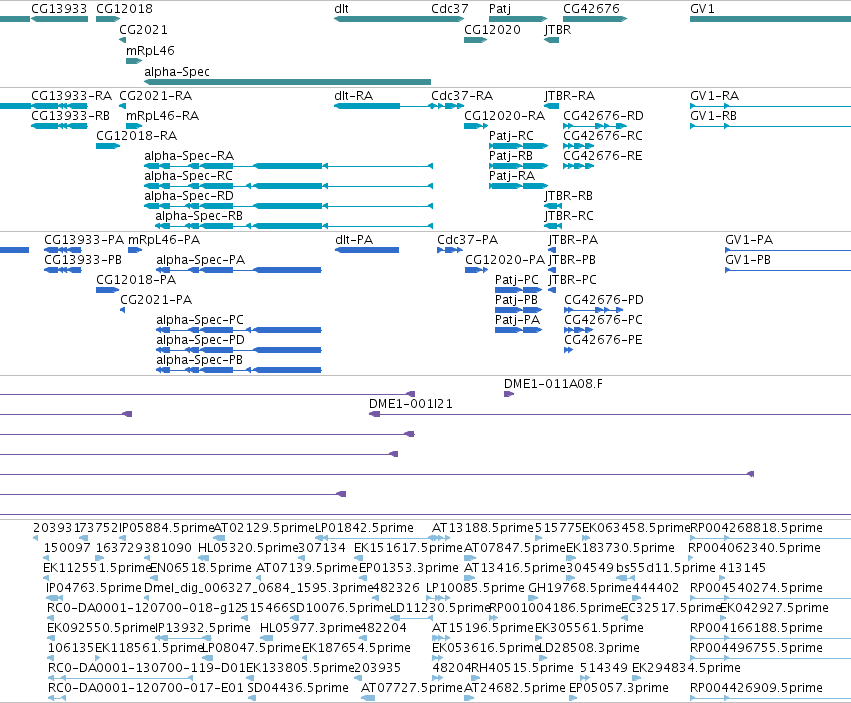The height and width of the screenshot is (703, 851).
Task: Select the CG2021-PA protein label
Action: pos(156,300)
